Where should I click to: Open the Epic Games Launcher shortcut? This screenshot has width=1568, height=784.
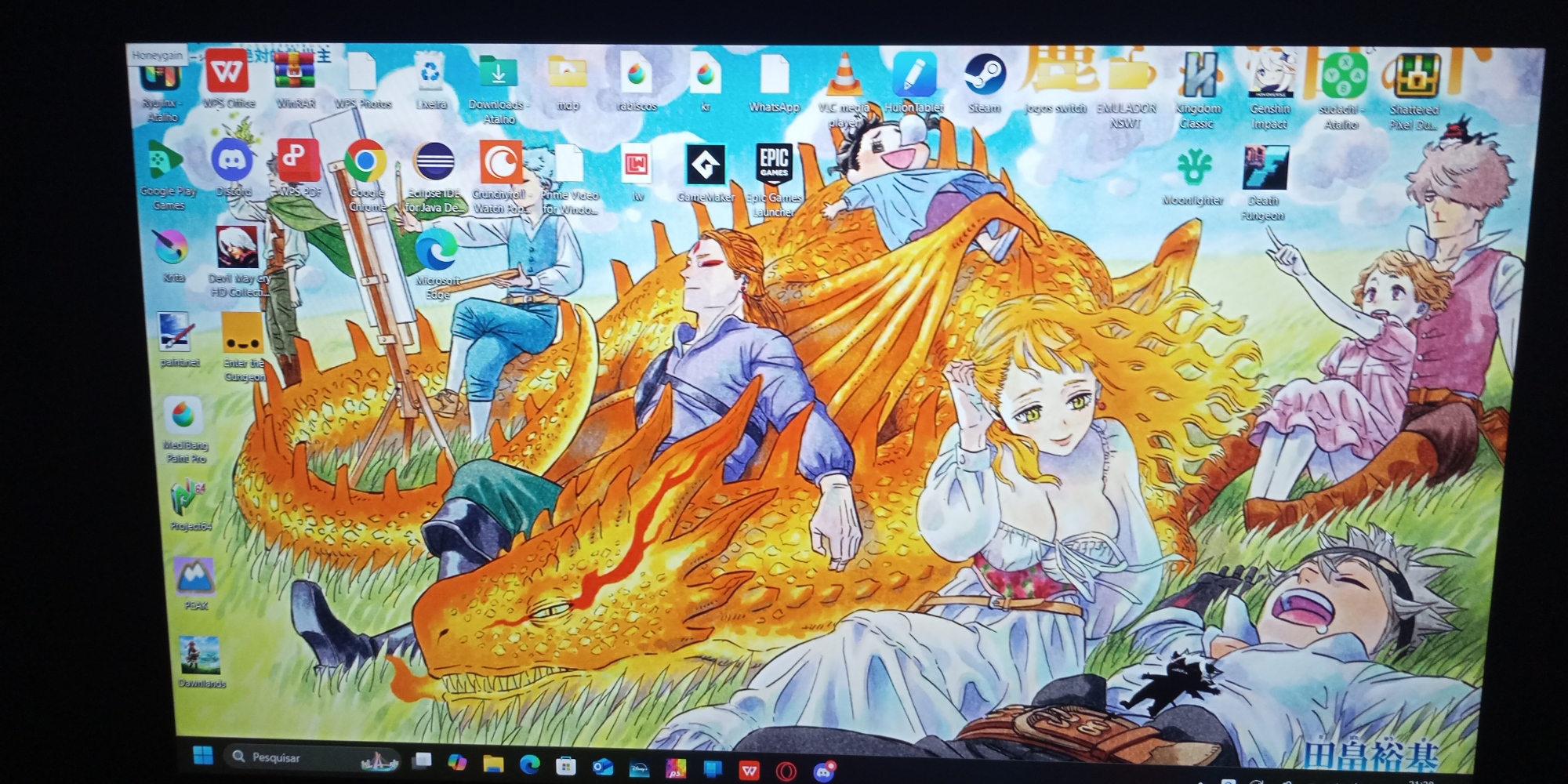pyautogui.click(x=773, y=165)
